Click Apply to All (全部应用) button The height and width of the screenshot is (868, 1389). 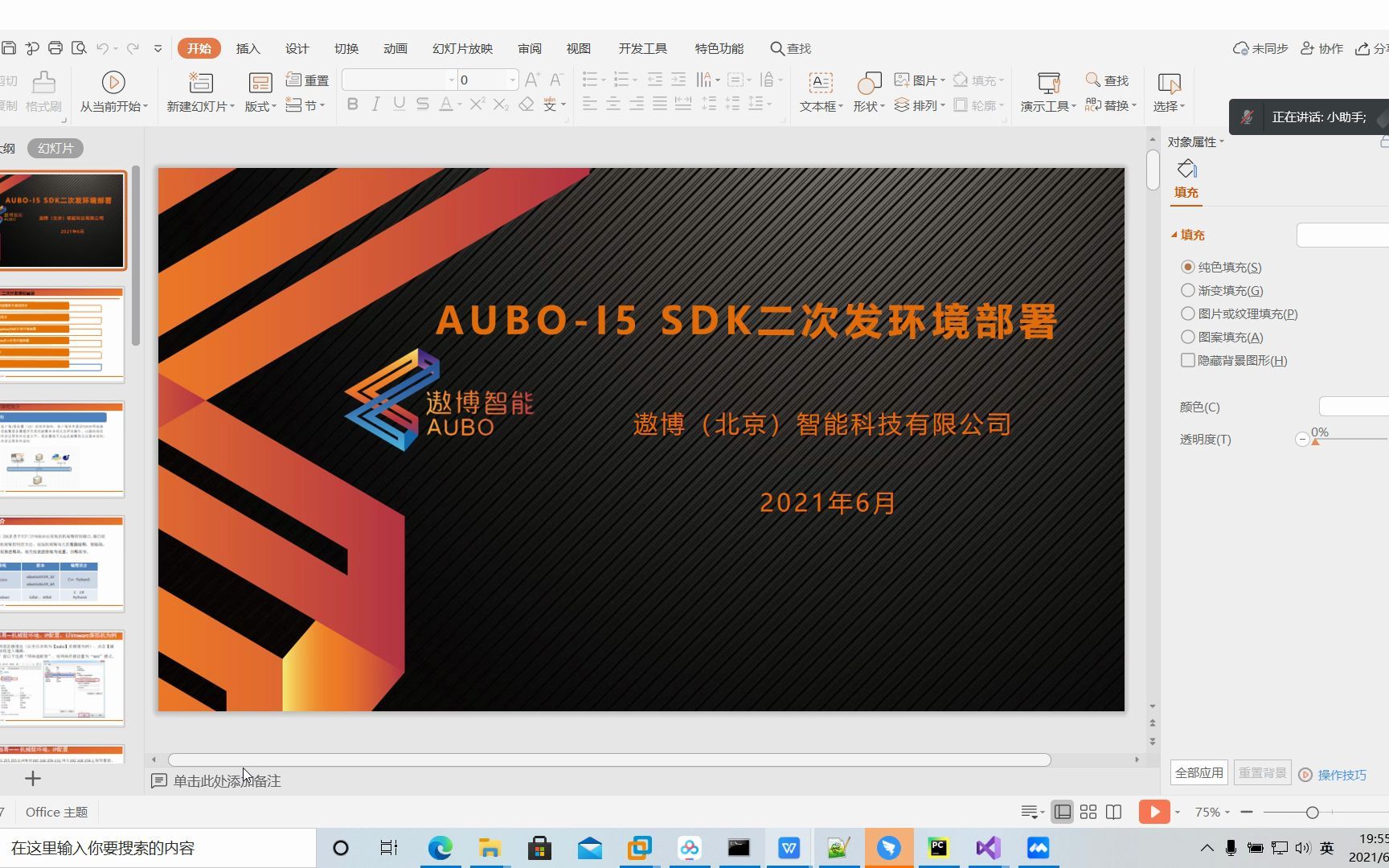pos(1199,772)
